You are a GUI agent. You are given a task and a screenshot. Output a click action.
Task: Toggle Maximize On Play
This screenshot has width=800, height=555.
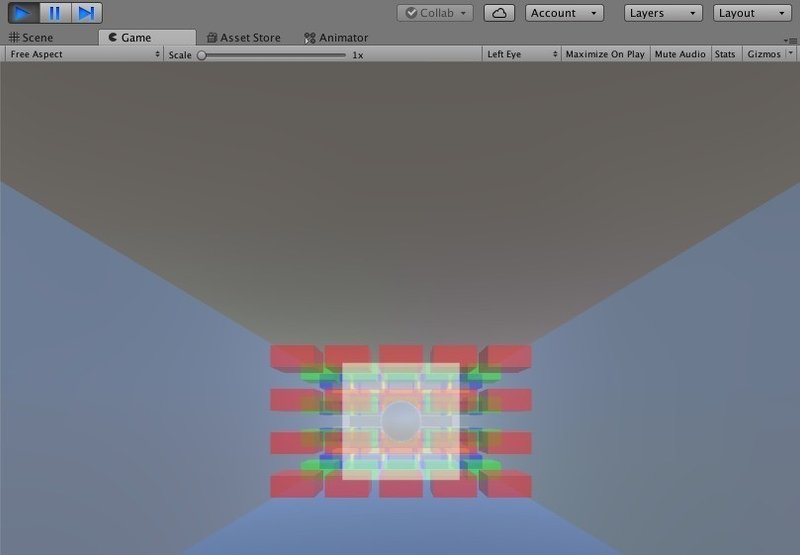point(605,54)
